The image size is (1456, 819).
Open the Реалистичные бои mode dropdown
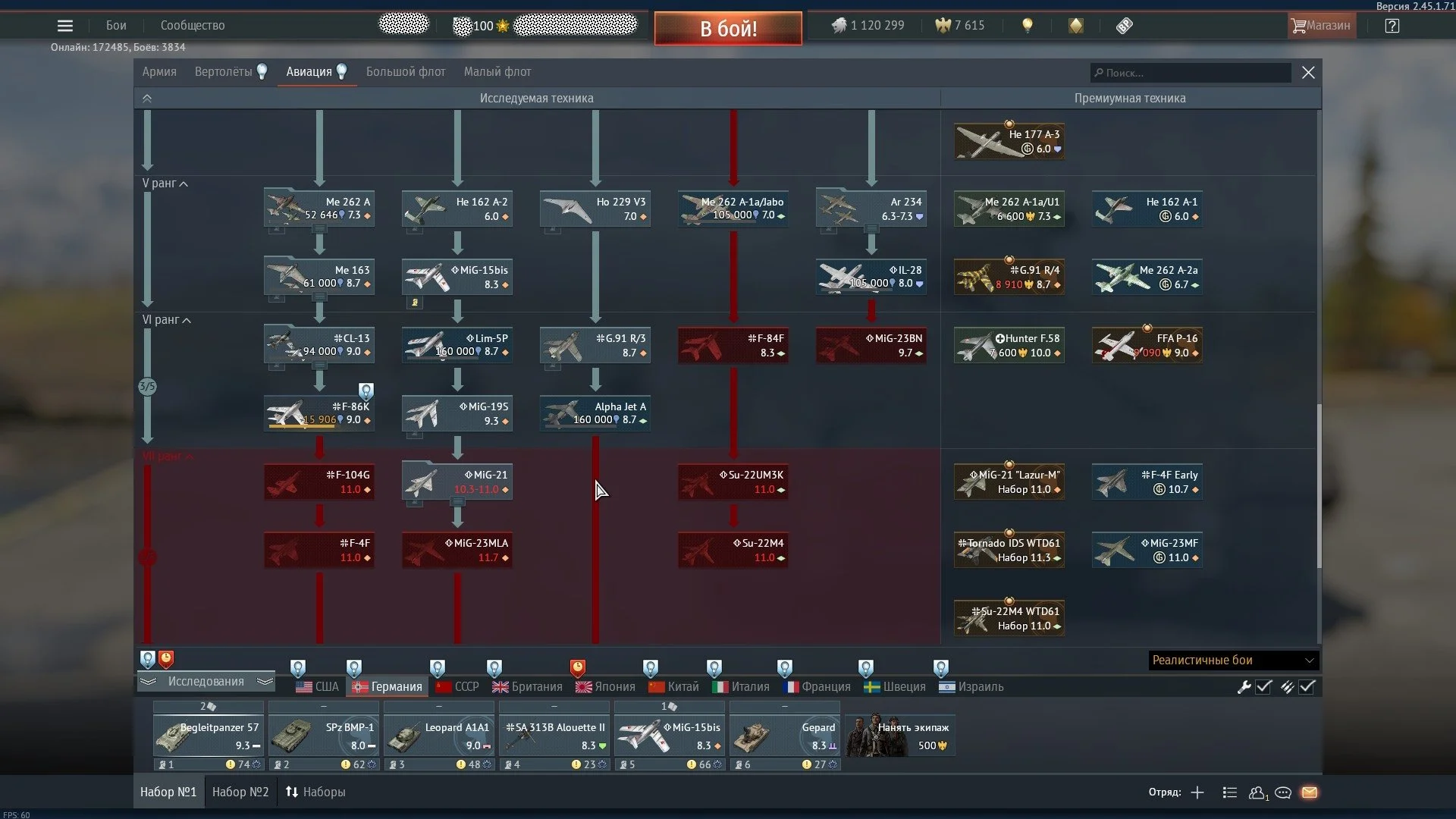(1233, 661)
